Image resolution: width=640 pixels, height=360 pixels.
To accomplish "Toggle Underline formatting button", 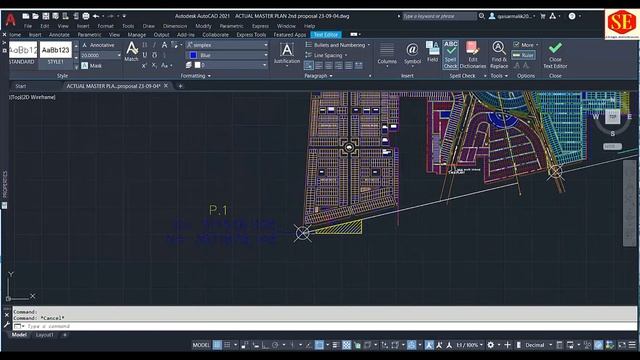I will [x=144, y=55].
